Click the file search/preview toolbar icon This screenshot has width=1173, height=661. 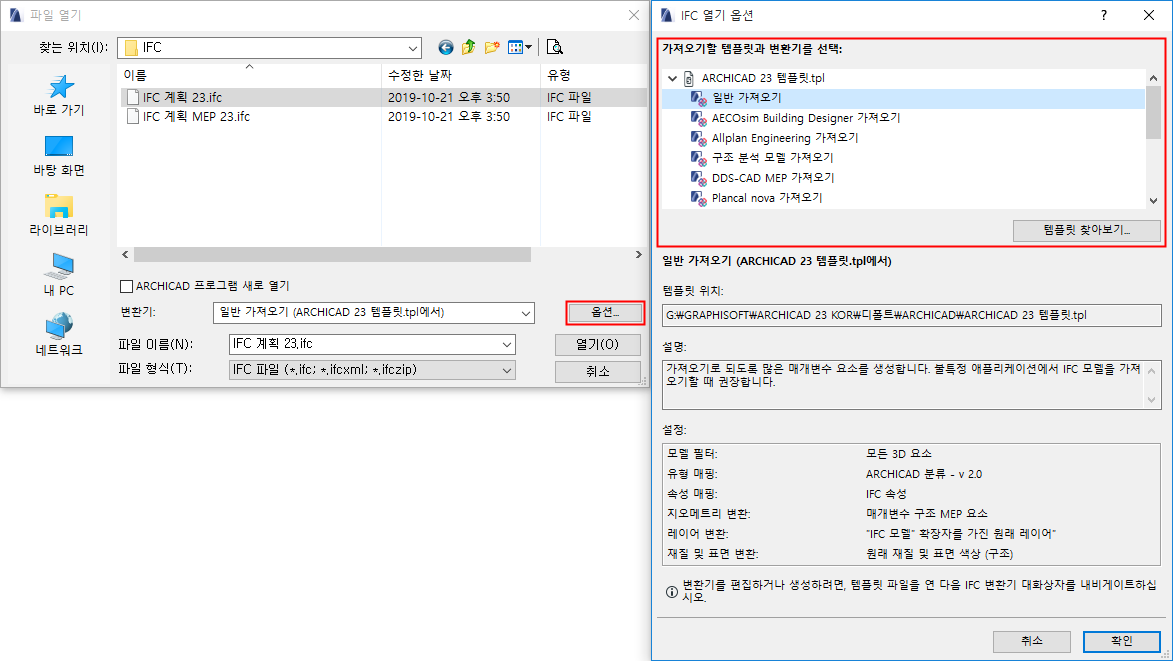click(x=554, y=48)
